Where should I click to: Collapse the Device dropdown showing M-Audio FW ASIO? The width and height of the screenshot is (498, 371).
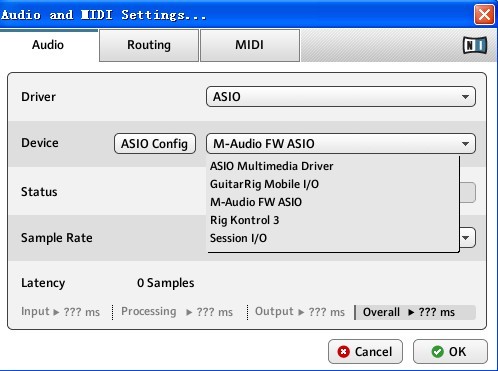click(x=341, y=144)
